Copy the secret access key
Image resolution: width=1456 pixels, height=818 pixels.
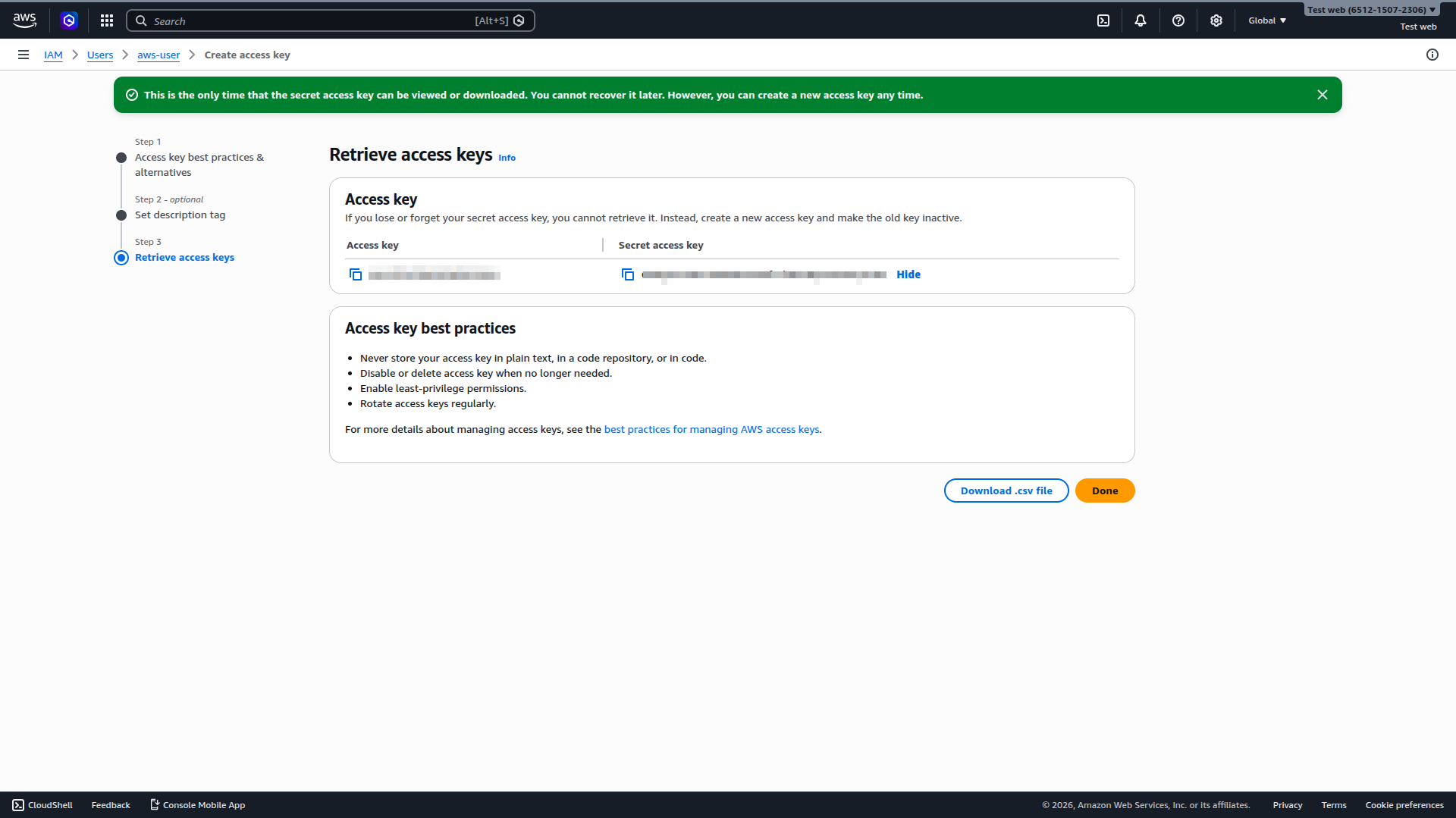coord(628,274)
